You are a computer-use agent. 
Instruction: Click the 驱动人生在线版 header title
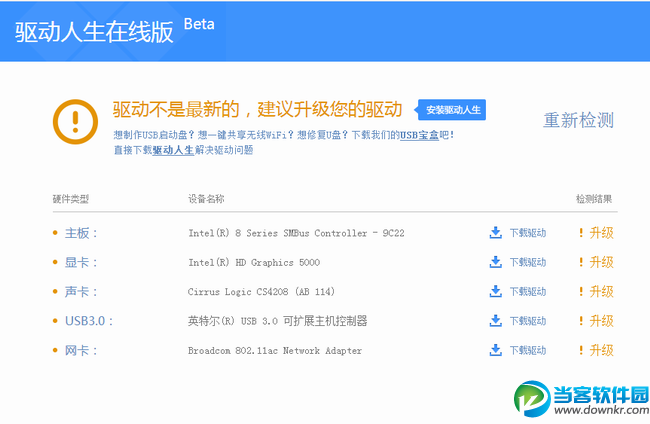click(94, 32)
